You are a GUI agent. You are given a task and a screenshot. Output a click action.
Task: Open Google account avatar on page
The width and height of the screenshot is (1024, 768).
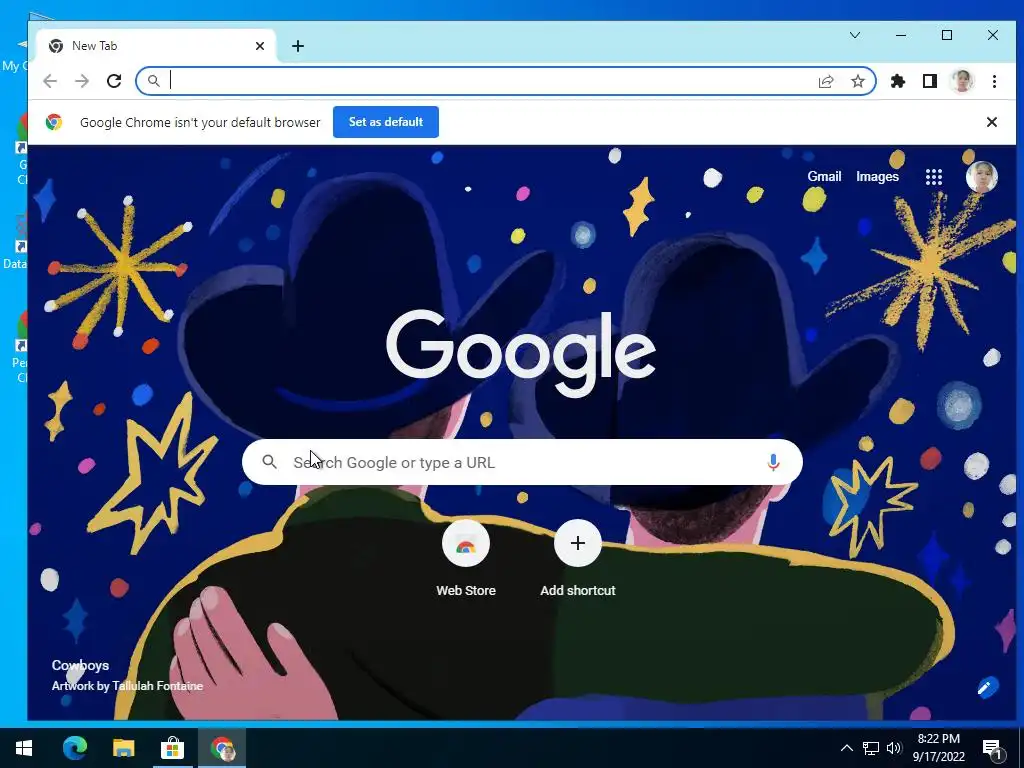[982, 176]
